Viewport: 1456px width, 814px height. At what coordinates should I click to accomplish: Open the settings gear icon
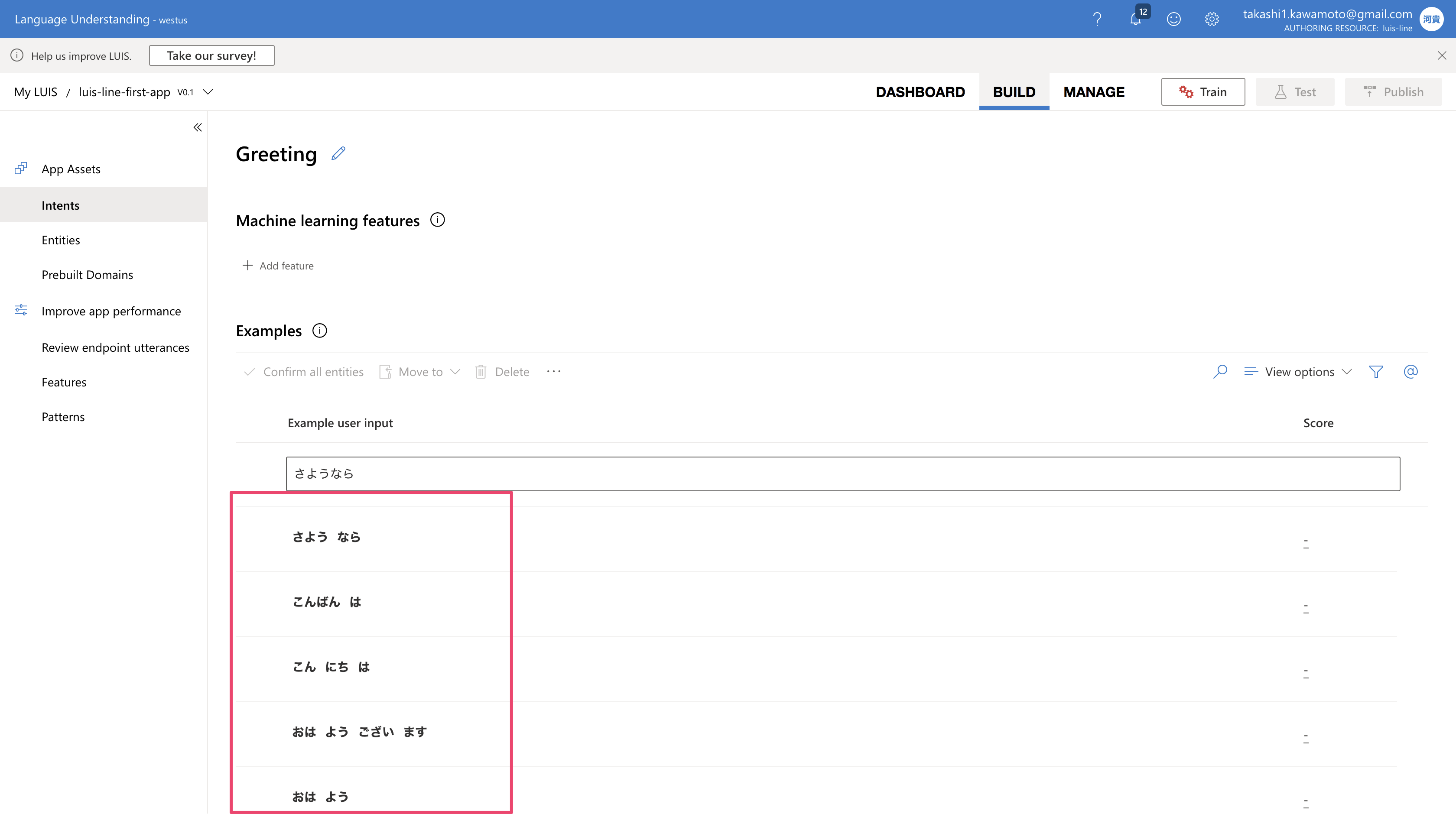(1212, 19)
